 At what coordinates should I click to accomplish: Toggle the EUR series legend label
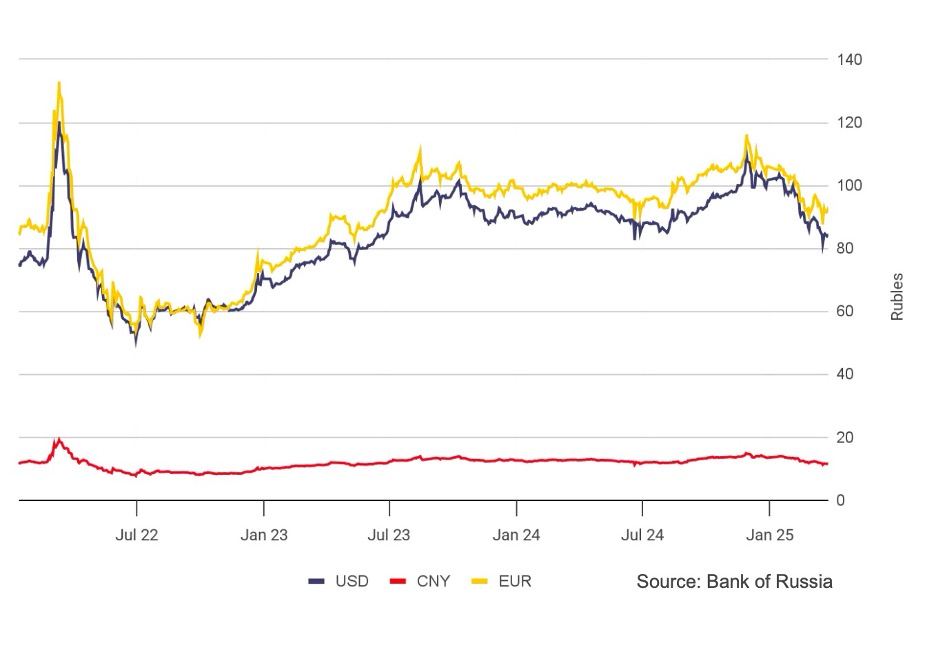515,581
